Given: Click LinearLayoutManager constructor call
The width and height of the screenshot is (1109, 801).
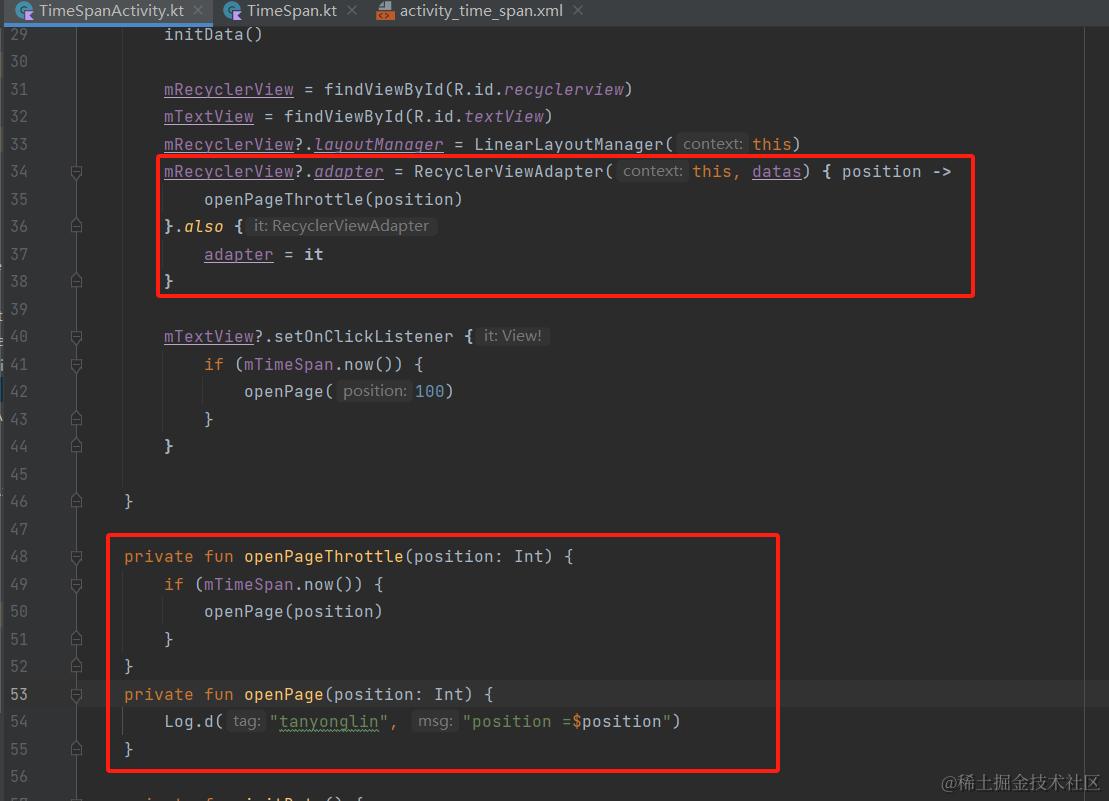Looking at the screenshot, I should pyautogui.click(x=569, y=145).
